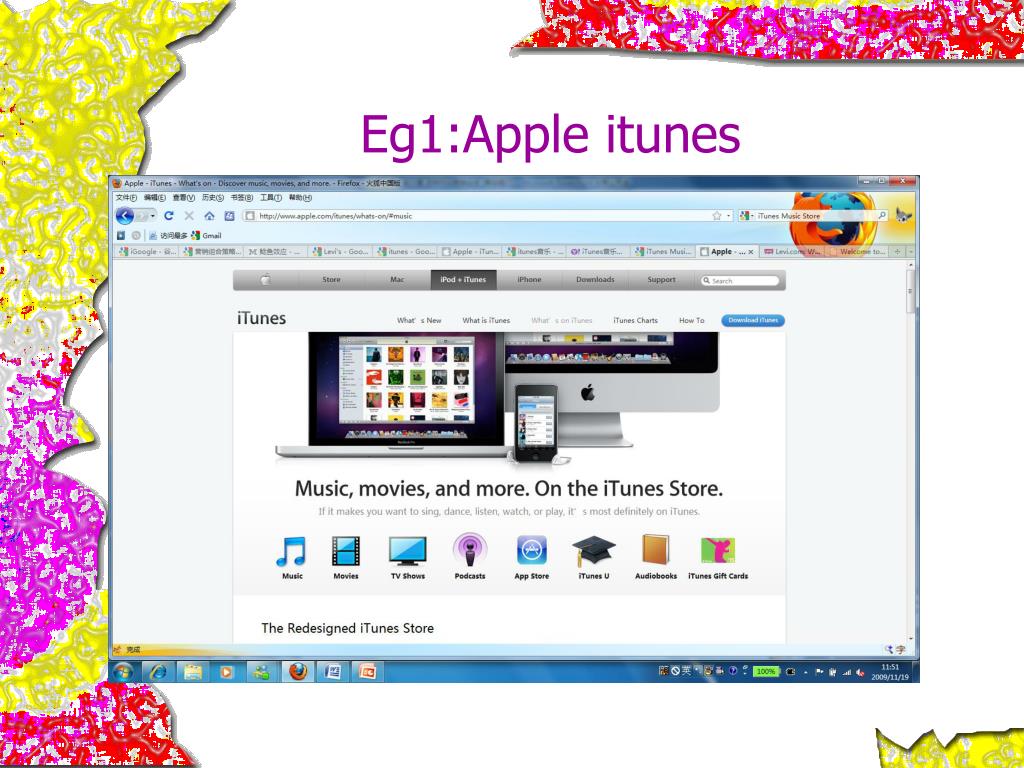Switch to the itunes - Goo... tab
Screen dimensions: 1024x768
(405, 251)
